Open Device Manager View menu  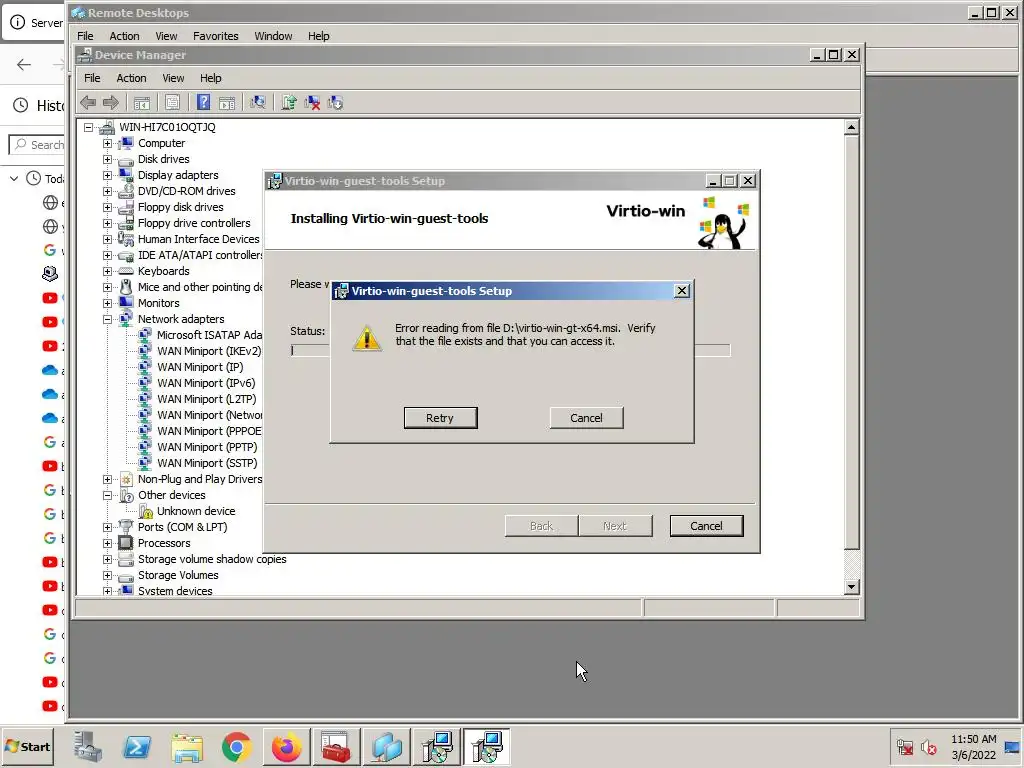(x=173, y=78)
